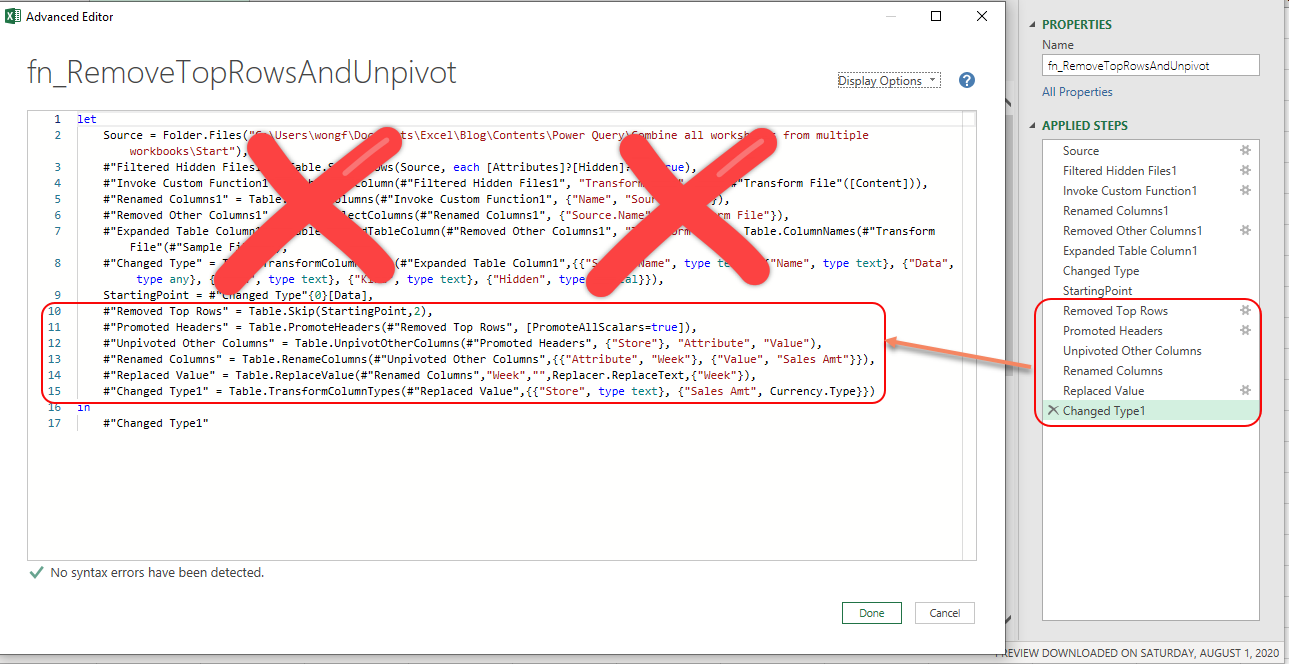Click the query Name input field
The image size is (1289, 664).
[x=1150, y=65]
